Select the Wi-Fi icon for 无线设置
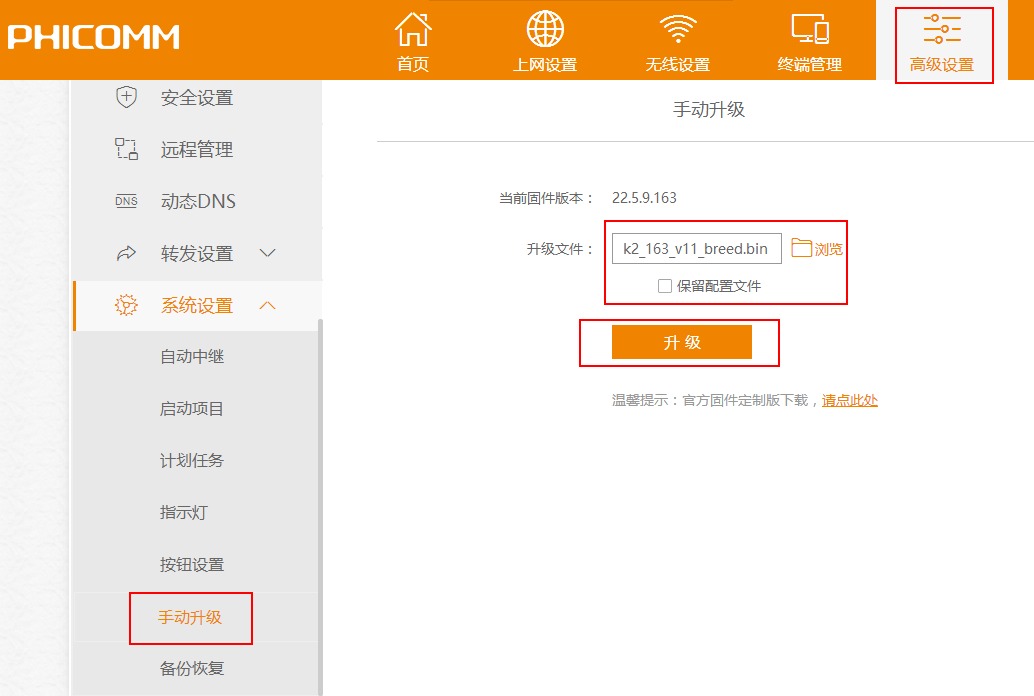This screenshot has width=1034, height=696. pos(677,30)
